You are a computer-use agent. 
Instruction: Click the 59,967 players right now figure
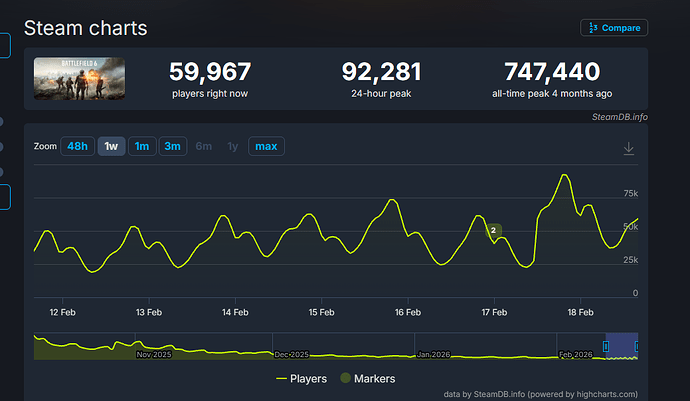point(210,72)
